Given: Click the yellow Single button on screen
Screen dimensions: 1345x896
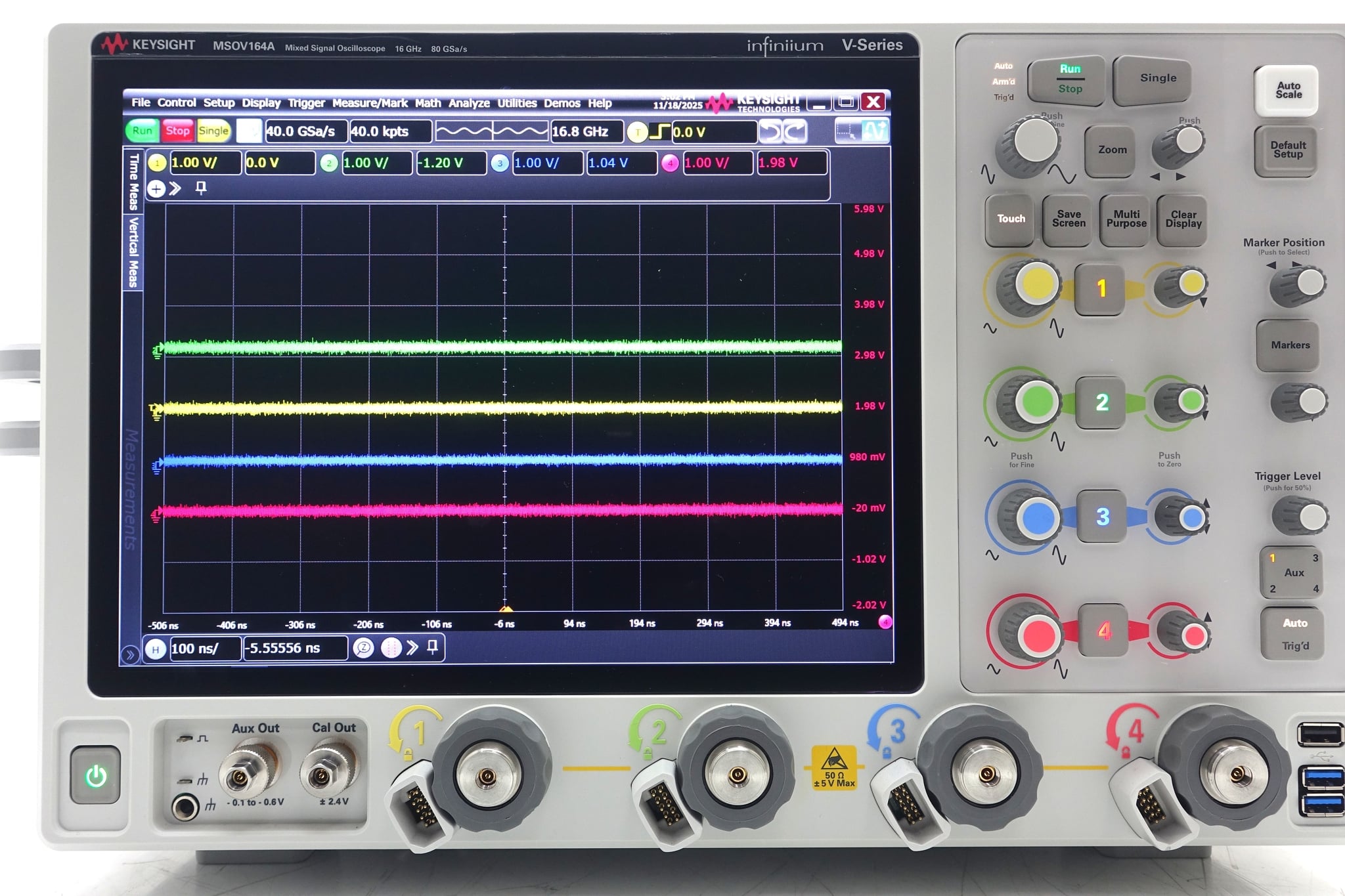Looking at the screenshot, I should point(213,131).
